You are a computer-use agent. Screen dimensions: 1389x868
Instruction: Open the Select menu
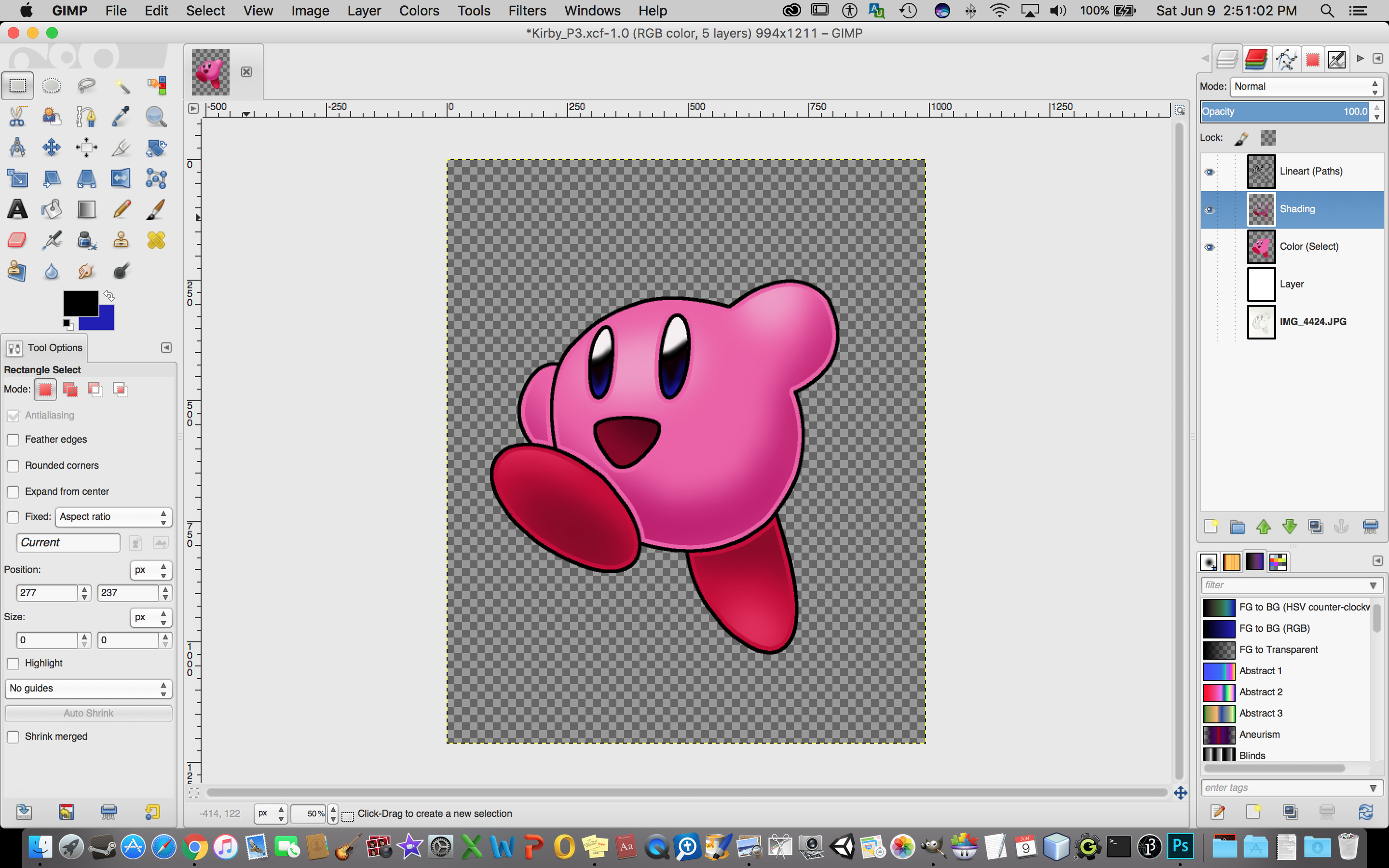205,11
